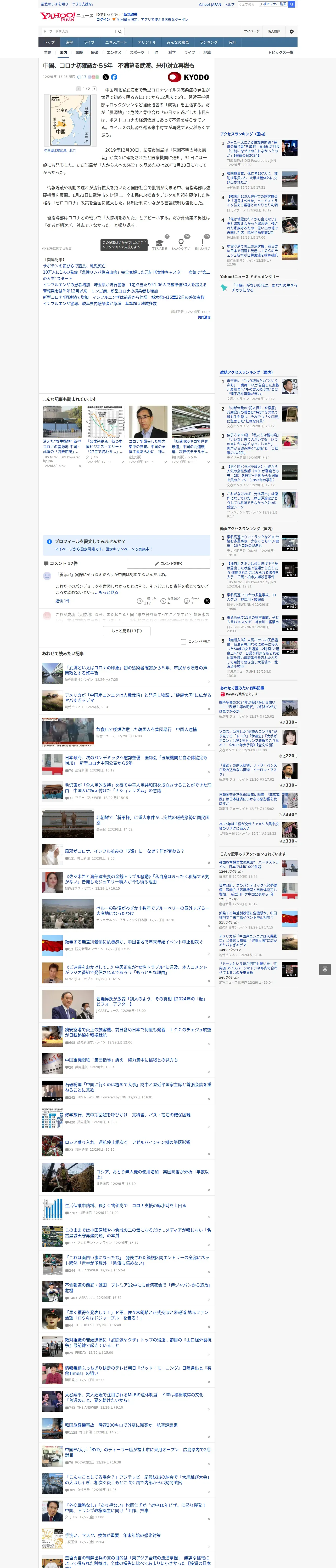Open マイページ link
The height and width of the screenshot is (1568, 336).
[x=251, y=31]
